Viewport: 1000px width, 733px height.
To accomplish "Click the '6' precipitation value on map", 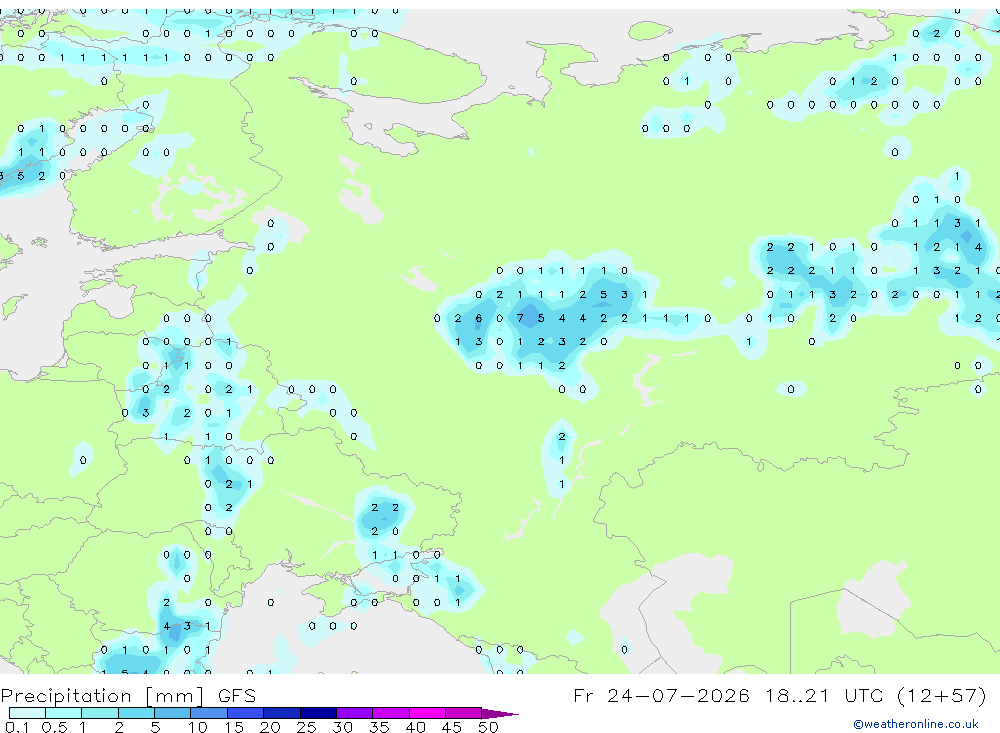I will [478, 318].
